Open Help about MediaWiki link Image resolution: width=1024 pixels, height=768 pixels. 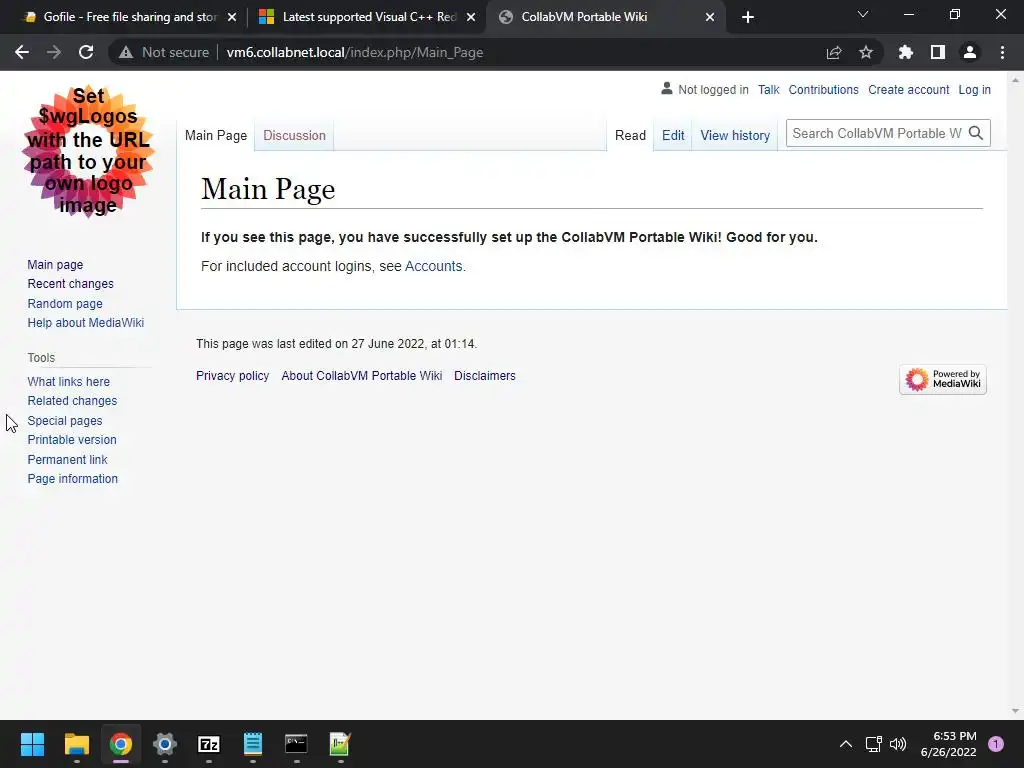(86, 323)
